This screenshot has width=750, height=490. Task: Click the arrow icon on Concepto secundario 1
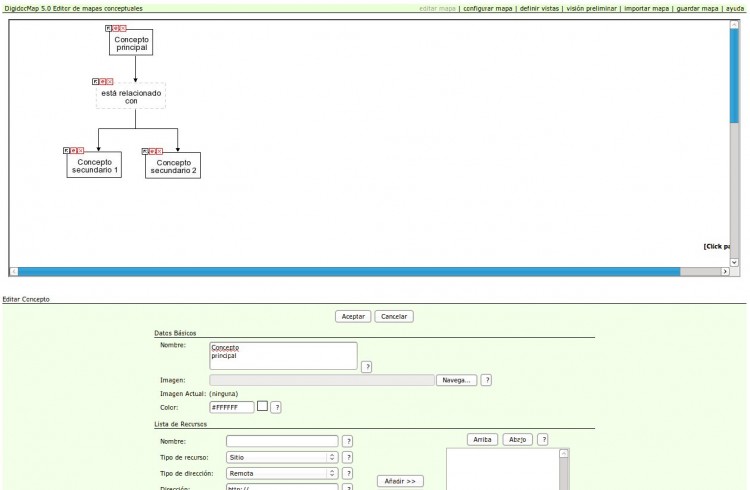[66, 150]
